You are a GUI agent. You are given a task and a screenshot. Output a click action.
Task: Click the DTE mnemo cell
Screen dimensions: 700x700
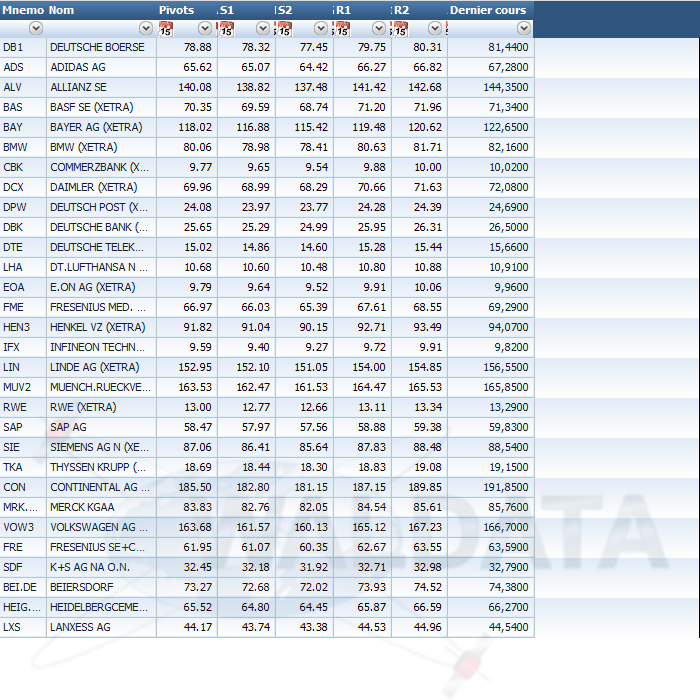(x=23, y=247)
